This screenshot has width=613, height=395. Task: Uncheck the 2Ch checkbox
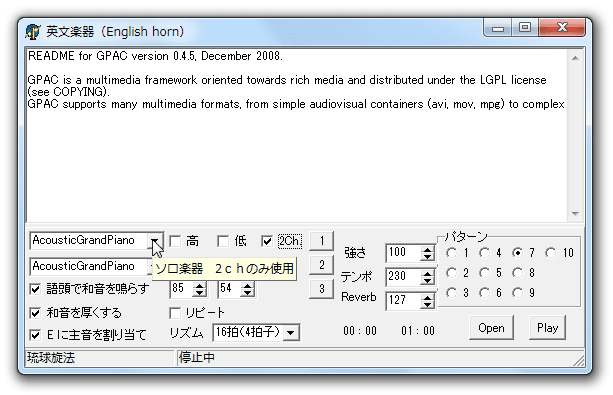point(267,241)
